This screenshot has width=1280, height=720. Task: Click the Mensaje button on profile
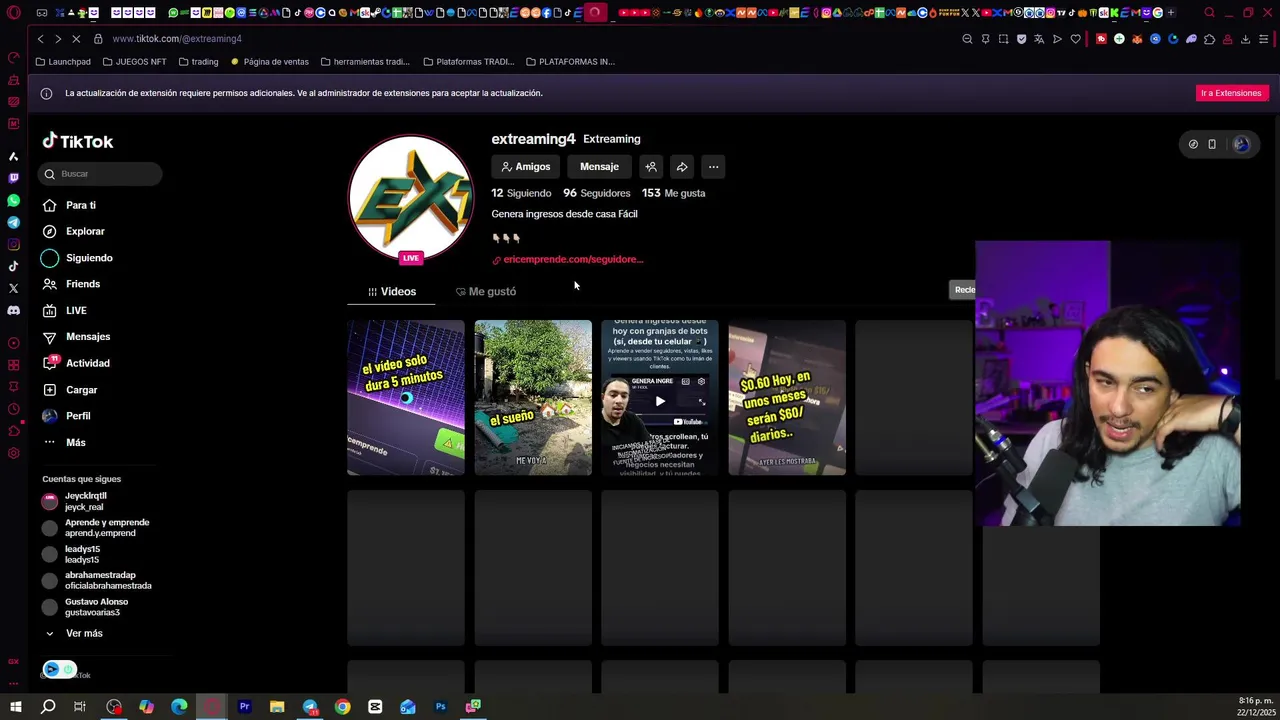(599, 167)
